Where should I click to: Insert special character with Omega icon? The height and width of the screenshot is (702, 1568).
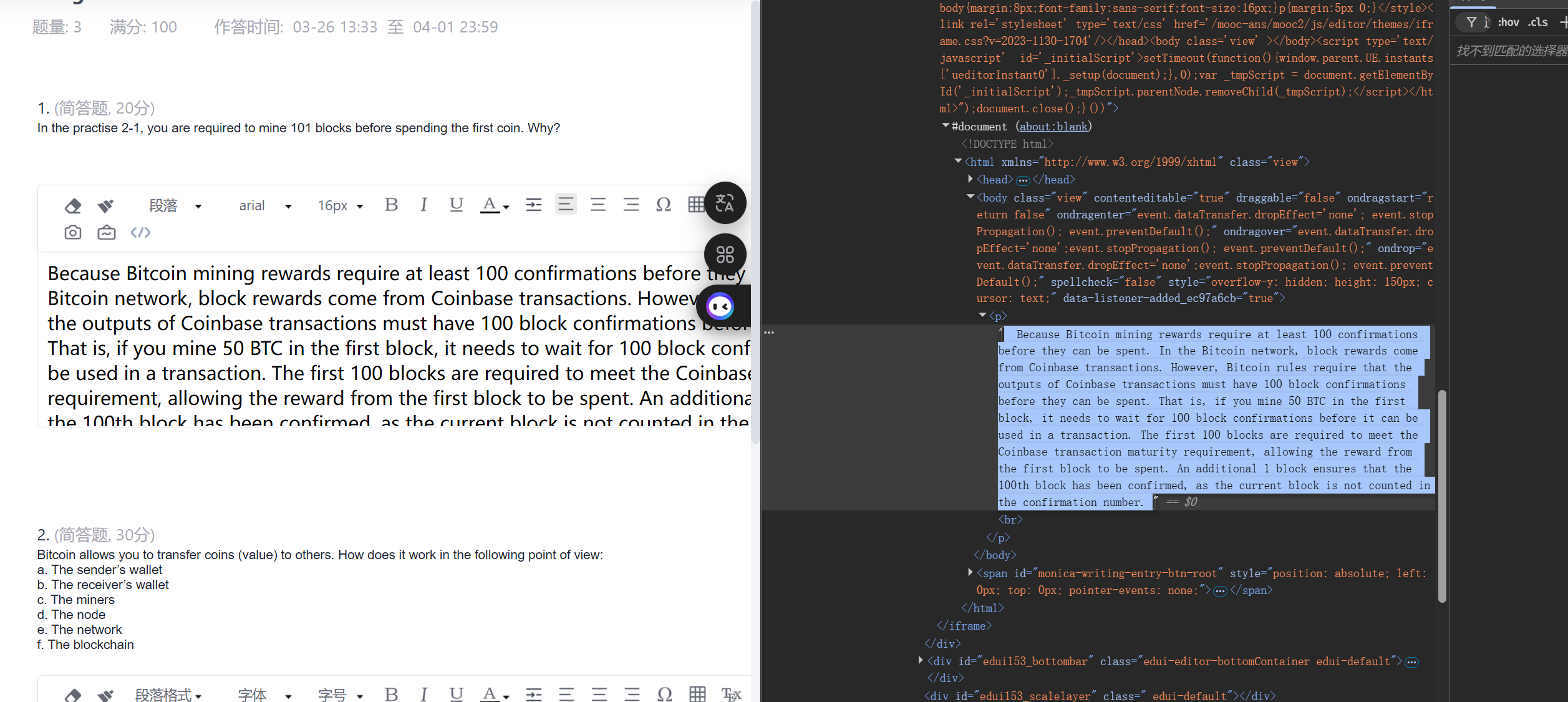point(664,205)
